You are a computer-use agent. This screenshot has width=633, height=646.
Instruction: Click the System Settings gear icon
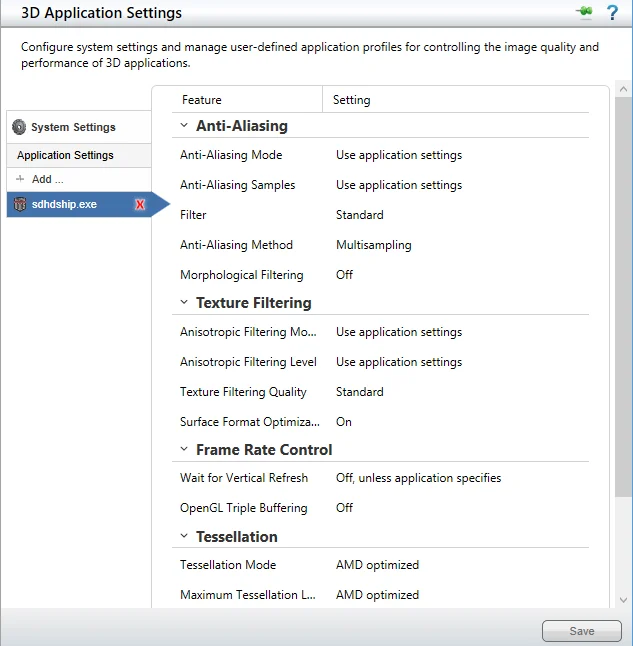19,127
